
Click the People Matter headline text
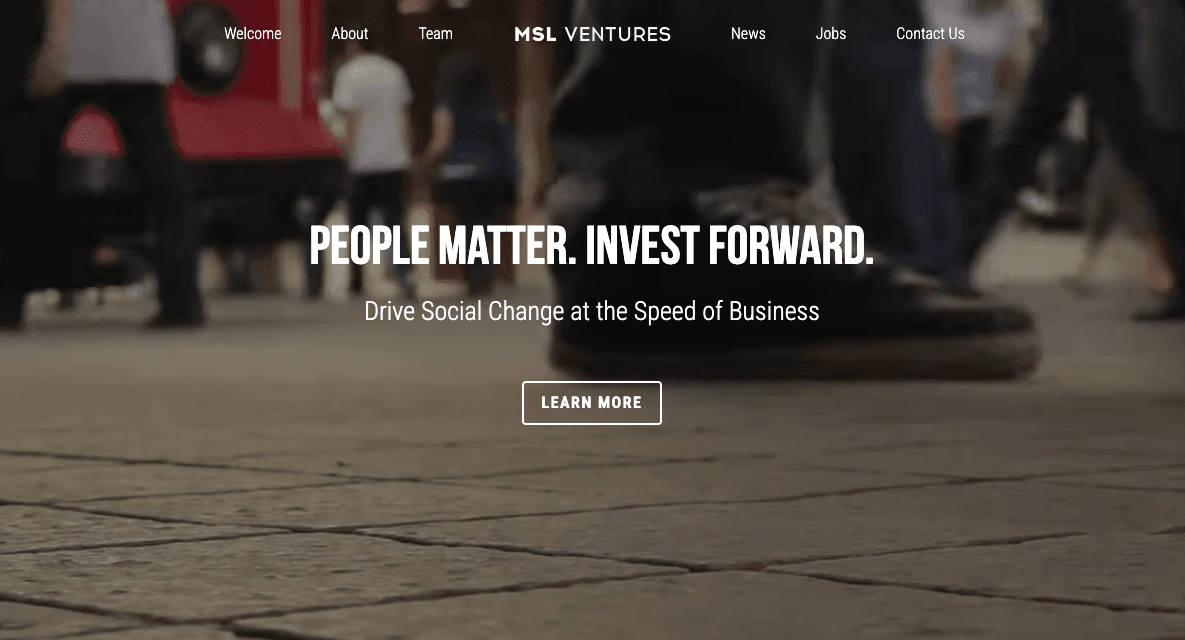coord(443,246)
